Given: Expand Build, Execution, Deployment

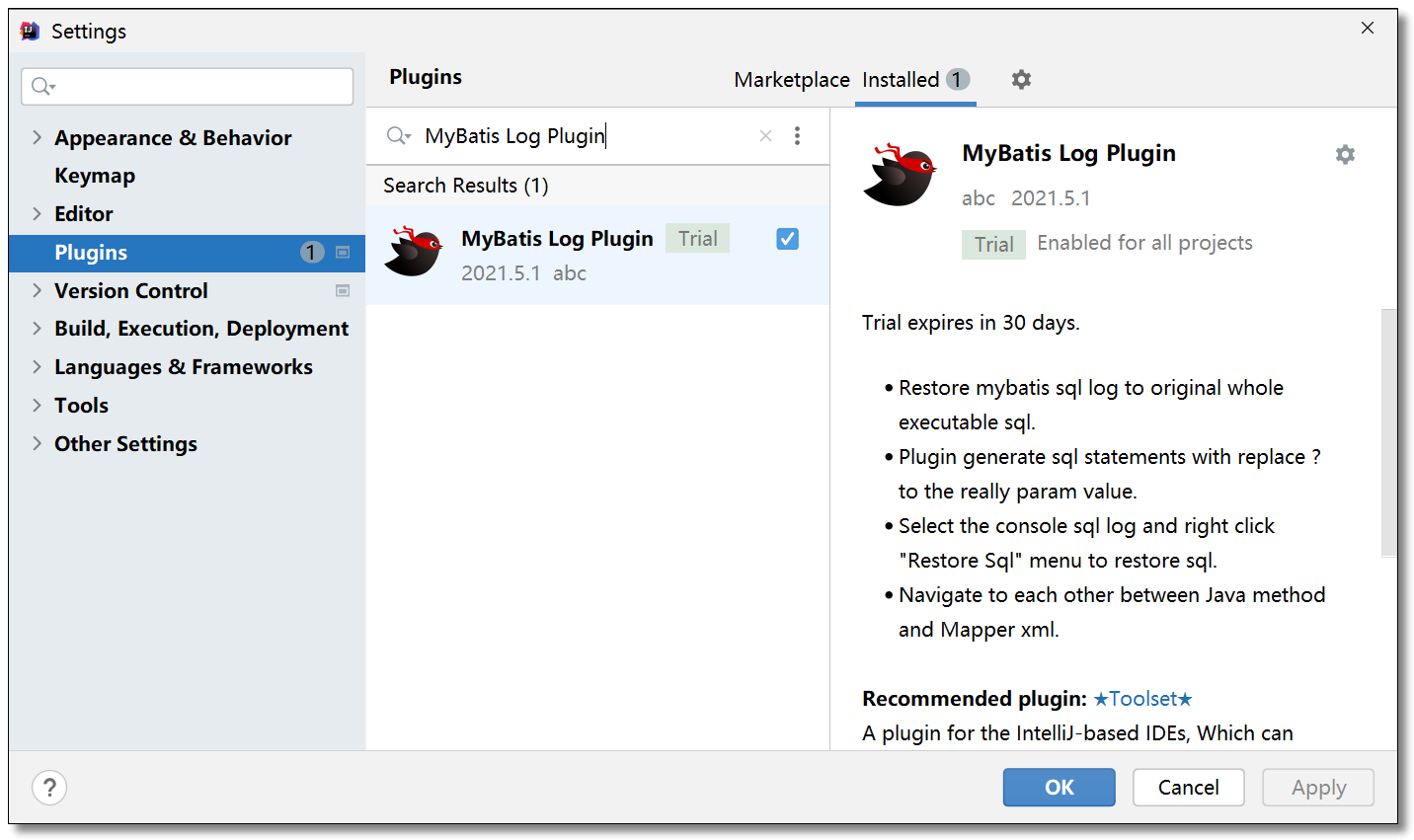Looking at the screenshot, I should (x=37, y=328).
